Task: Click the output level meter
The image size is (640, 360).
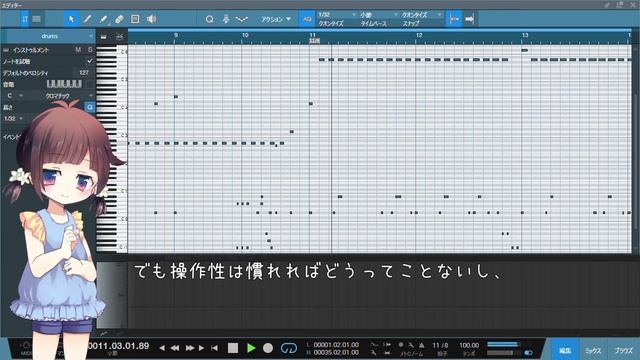Action: point(504,344)
